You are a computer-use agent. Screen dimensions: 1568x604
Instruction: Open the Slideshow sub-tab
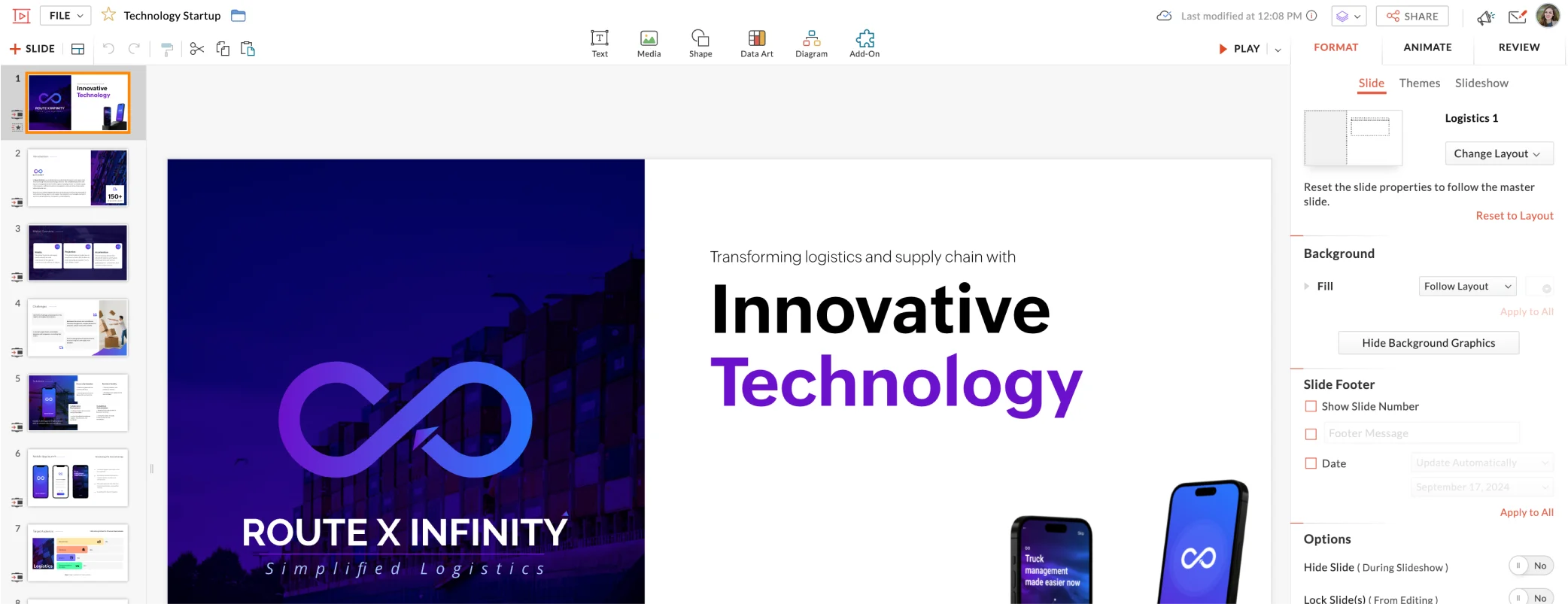pyautogui.click(x=1481, y=83)
